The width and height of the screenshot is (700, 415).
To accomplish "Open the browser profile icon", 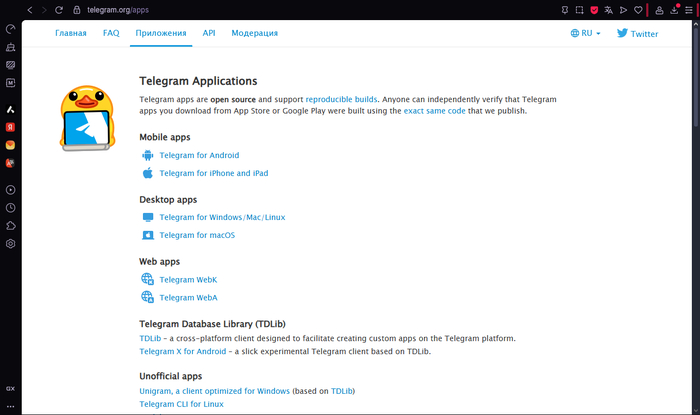I will (x=659, y=10).
